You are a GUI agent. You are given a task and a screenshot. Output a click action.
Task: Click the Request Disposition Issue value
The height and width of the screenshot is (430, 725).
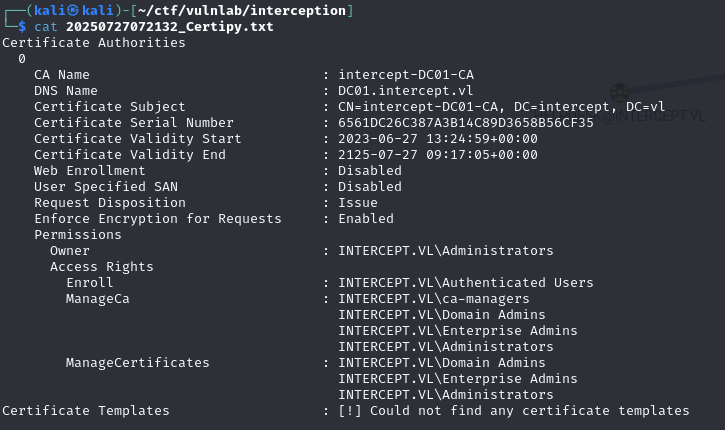tap(358, 202)
